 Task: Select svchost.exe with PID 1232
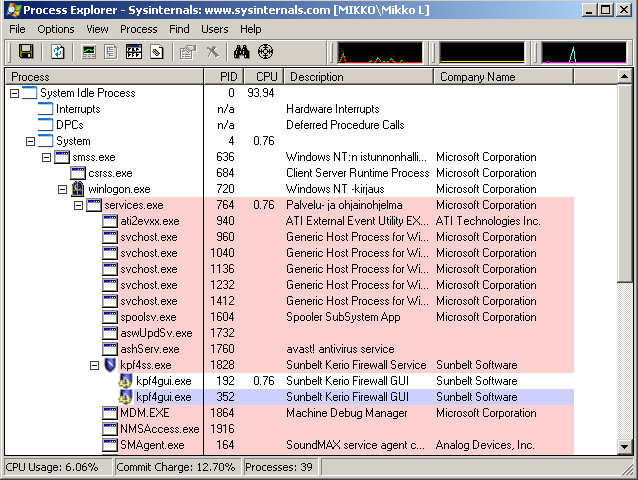[x=290, y=285]
